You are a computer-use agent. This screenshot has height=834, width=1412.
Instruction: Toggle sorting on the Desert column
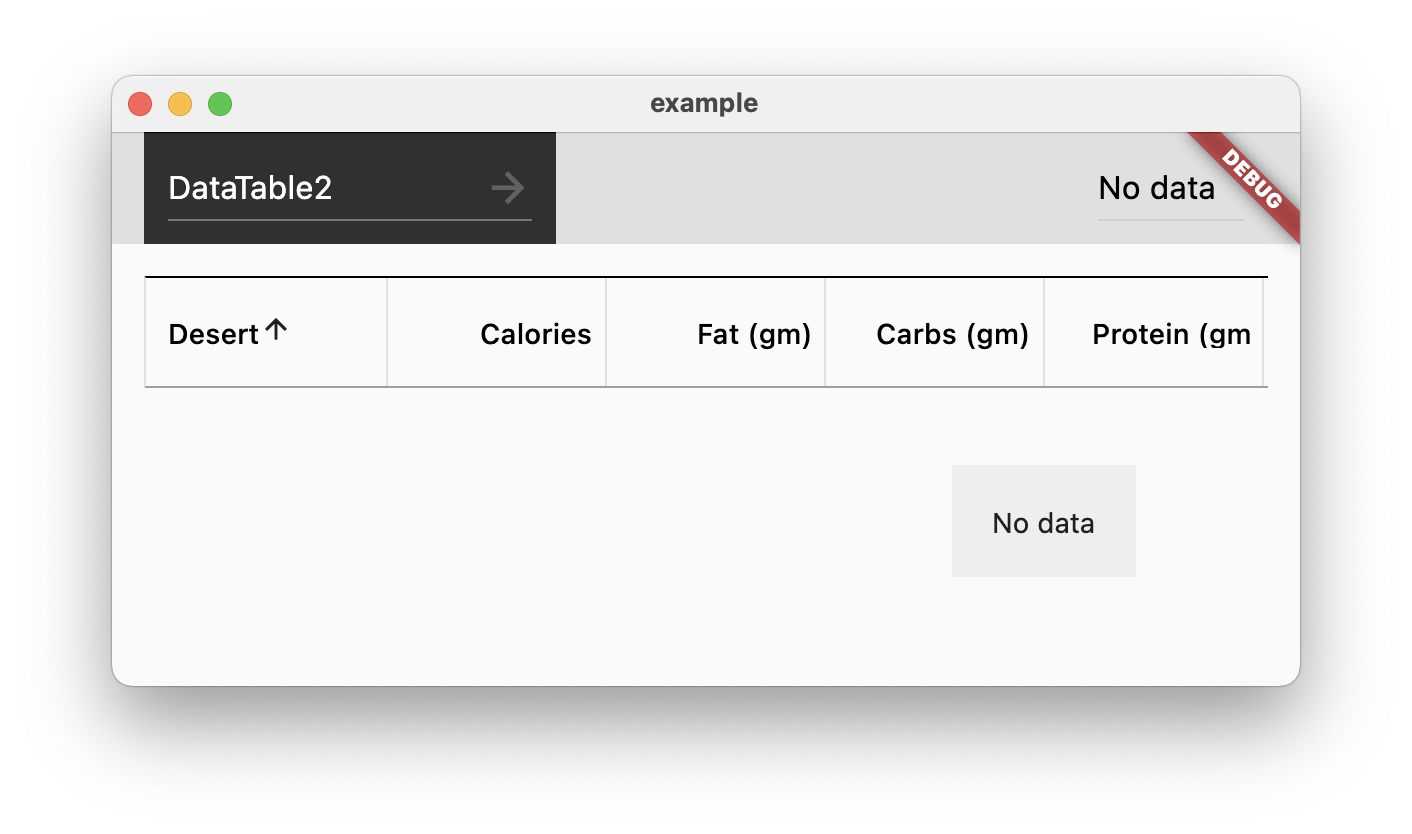pyautogui.click(x=215, y=333)
